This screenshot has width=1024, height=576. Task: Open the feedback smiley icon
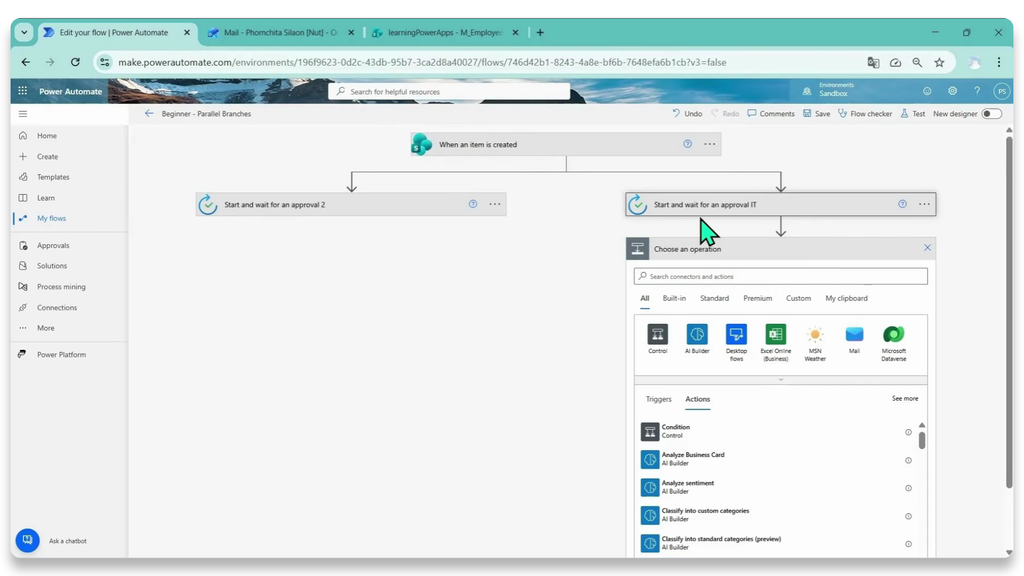click(927, 91)
